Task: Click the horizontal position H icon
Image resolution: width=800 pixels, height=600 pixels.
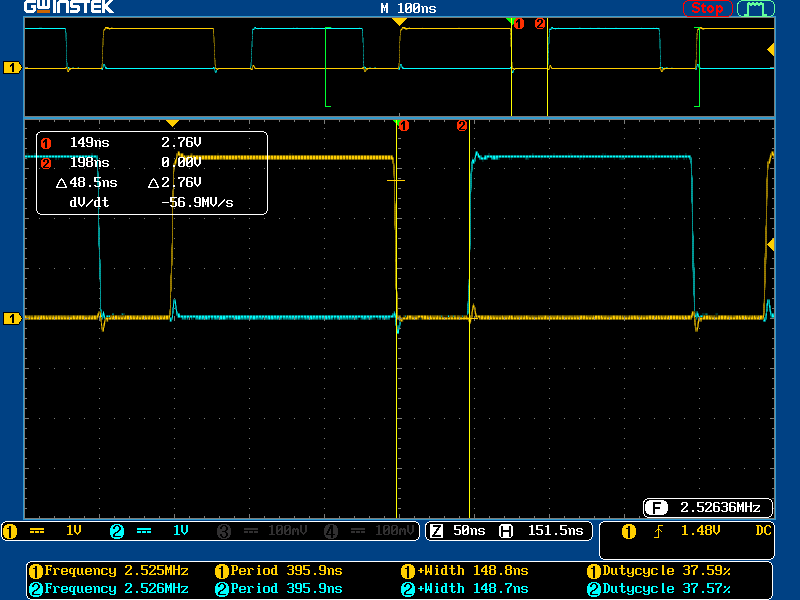Action: pyautogui.click(x=506, y=531)
